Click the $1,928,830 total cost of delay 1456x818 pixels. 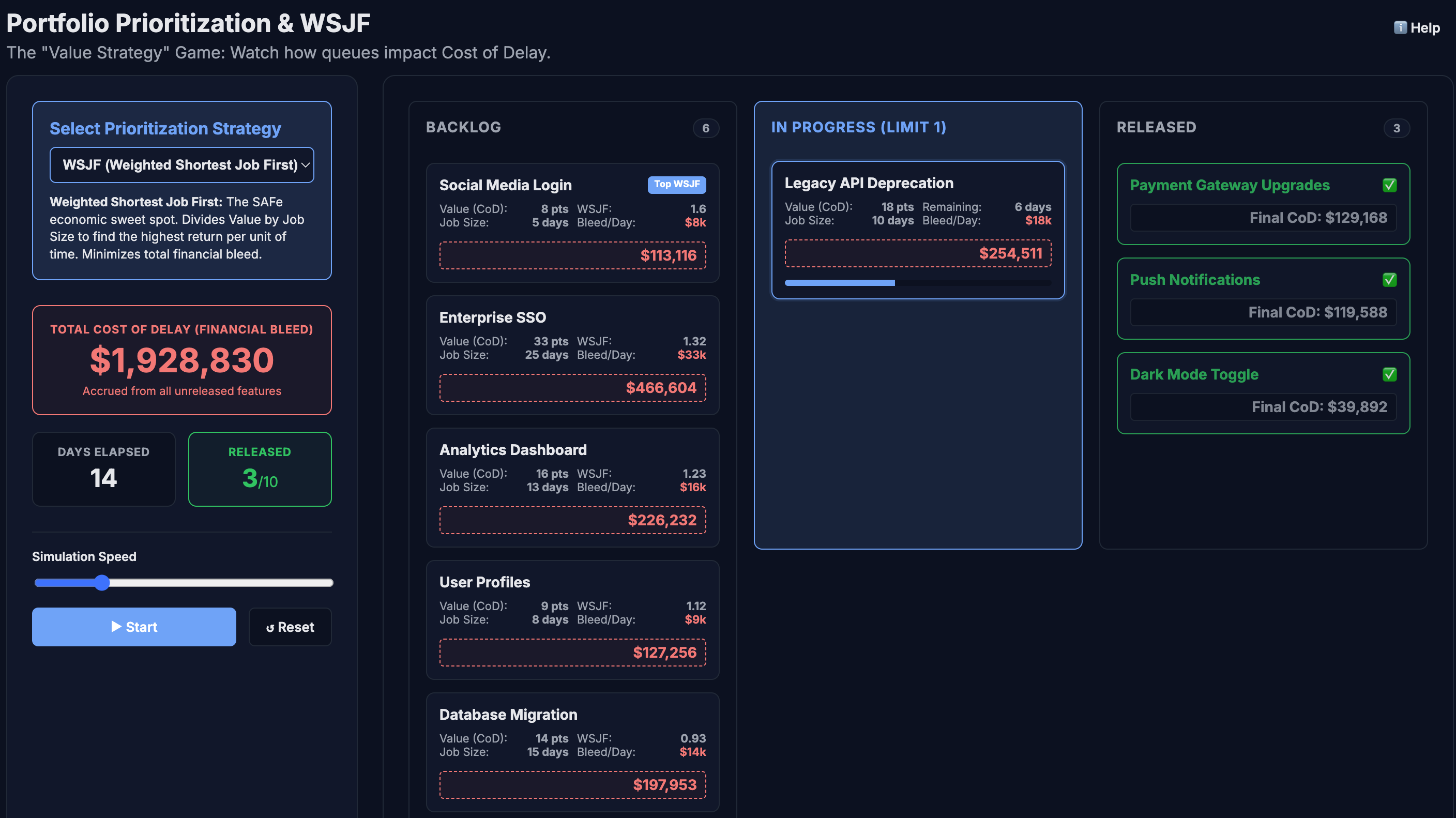(x=181, y=360)
